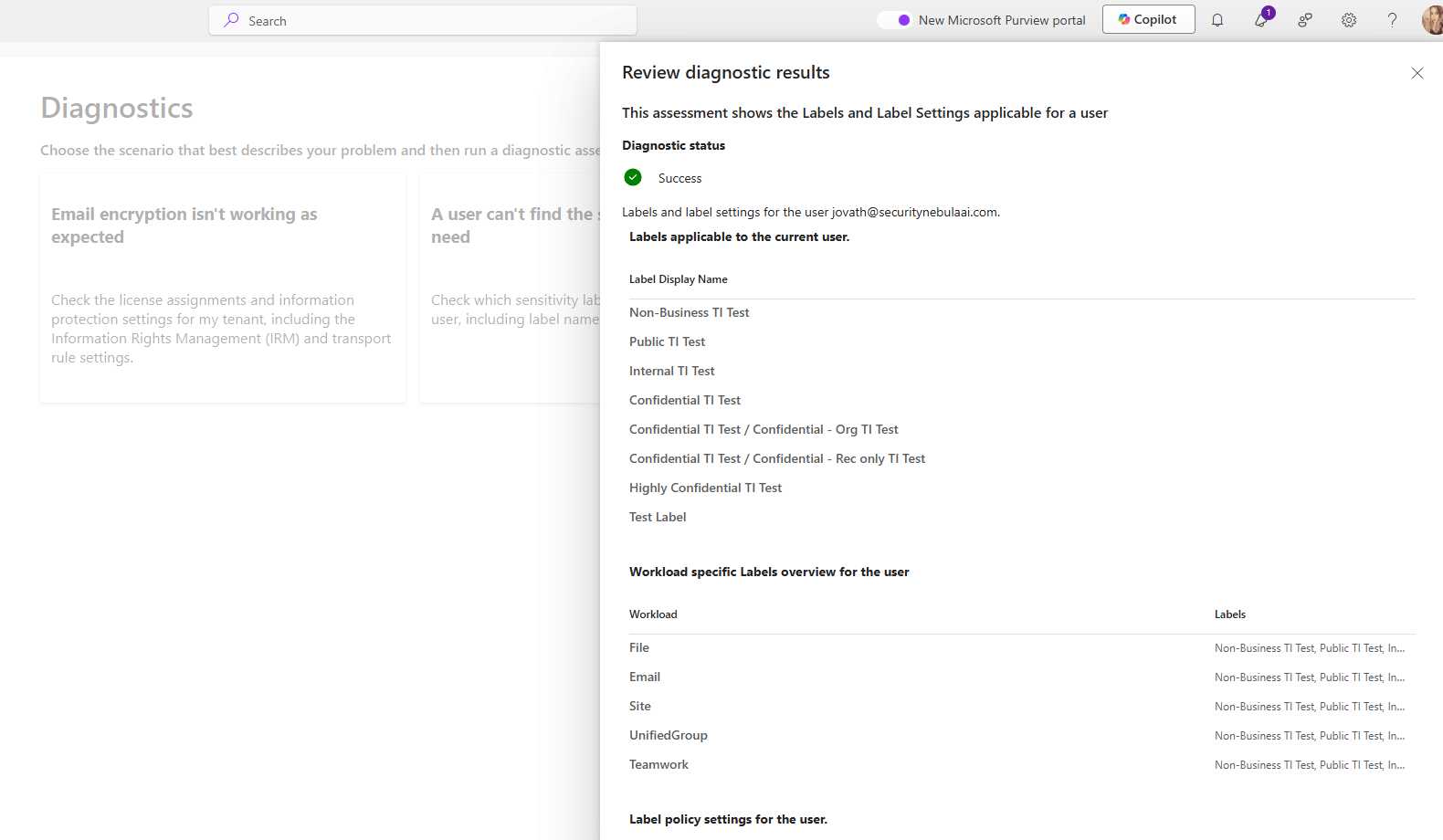Click truncated labels for the Email workload
Viewport: 1443px width, 840px height.
pyautogui.click(x=1309, y=677)
